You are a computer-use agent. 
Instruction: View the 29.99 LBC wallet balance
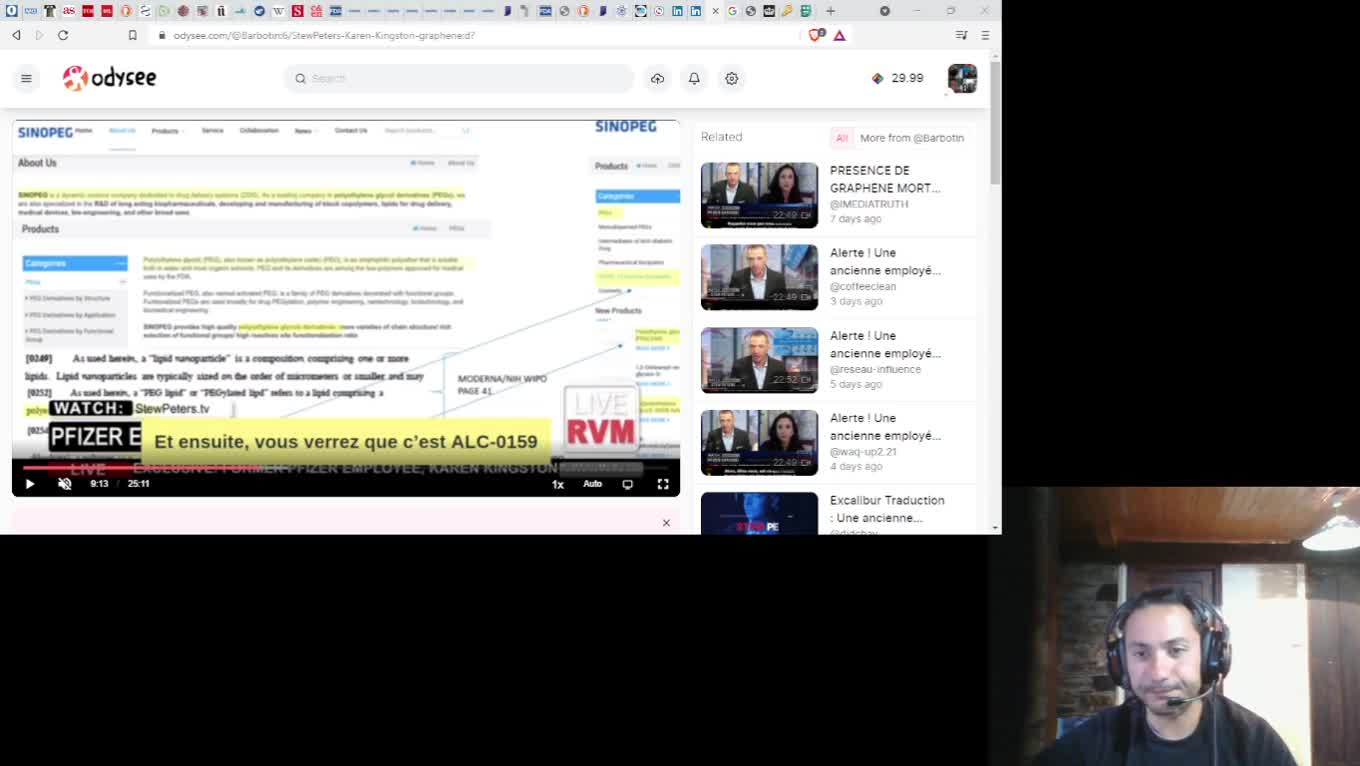[x=897, y=78]
